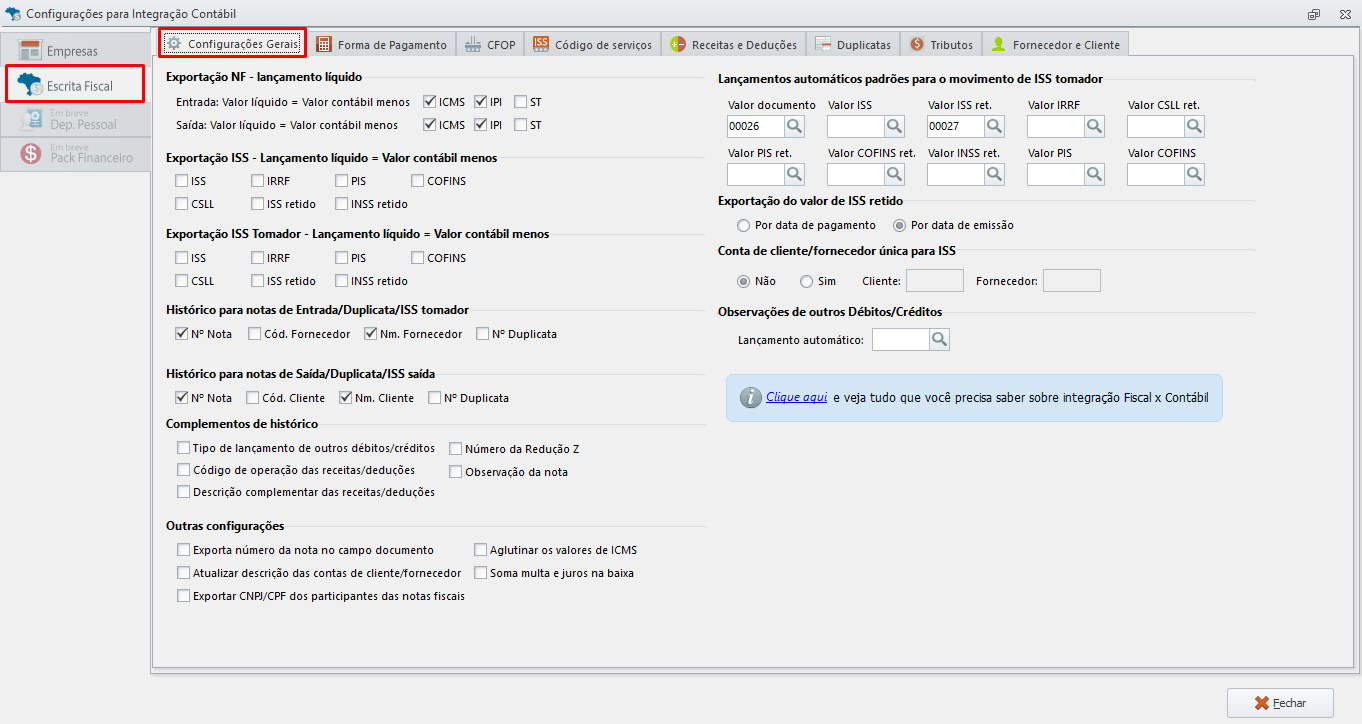
Task: Tick Aglutinar os valores de ICMS
Action: 481,550
